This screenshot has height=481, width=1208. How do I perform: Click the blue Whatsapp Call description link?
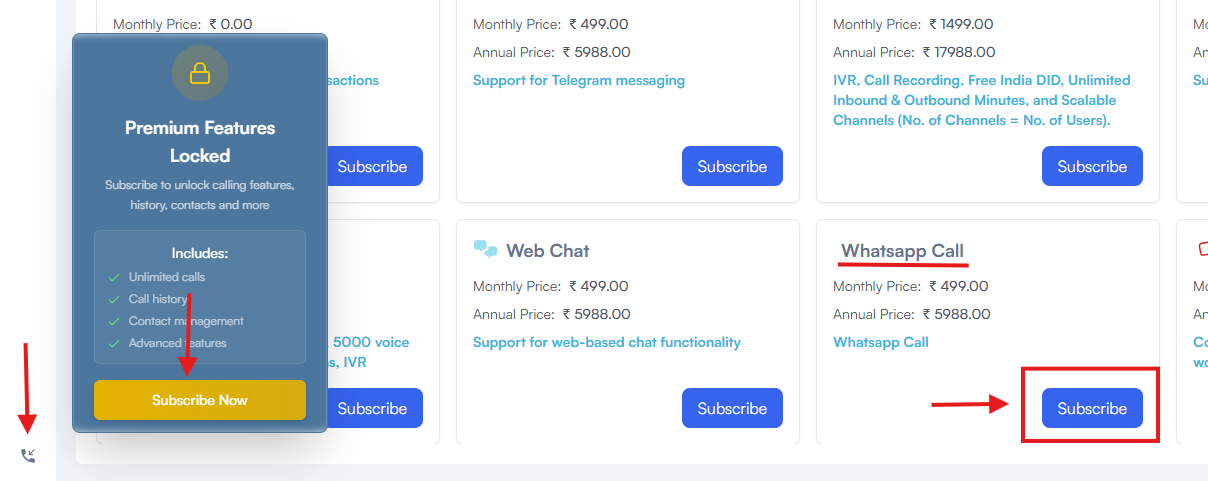[881, 342]
